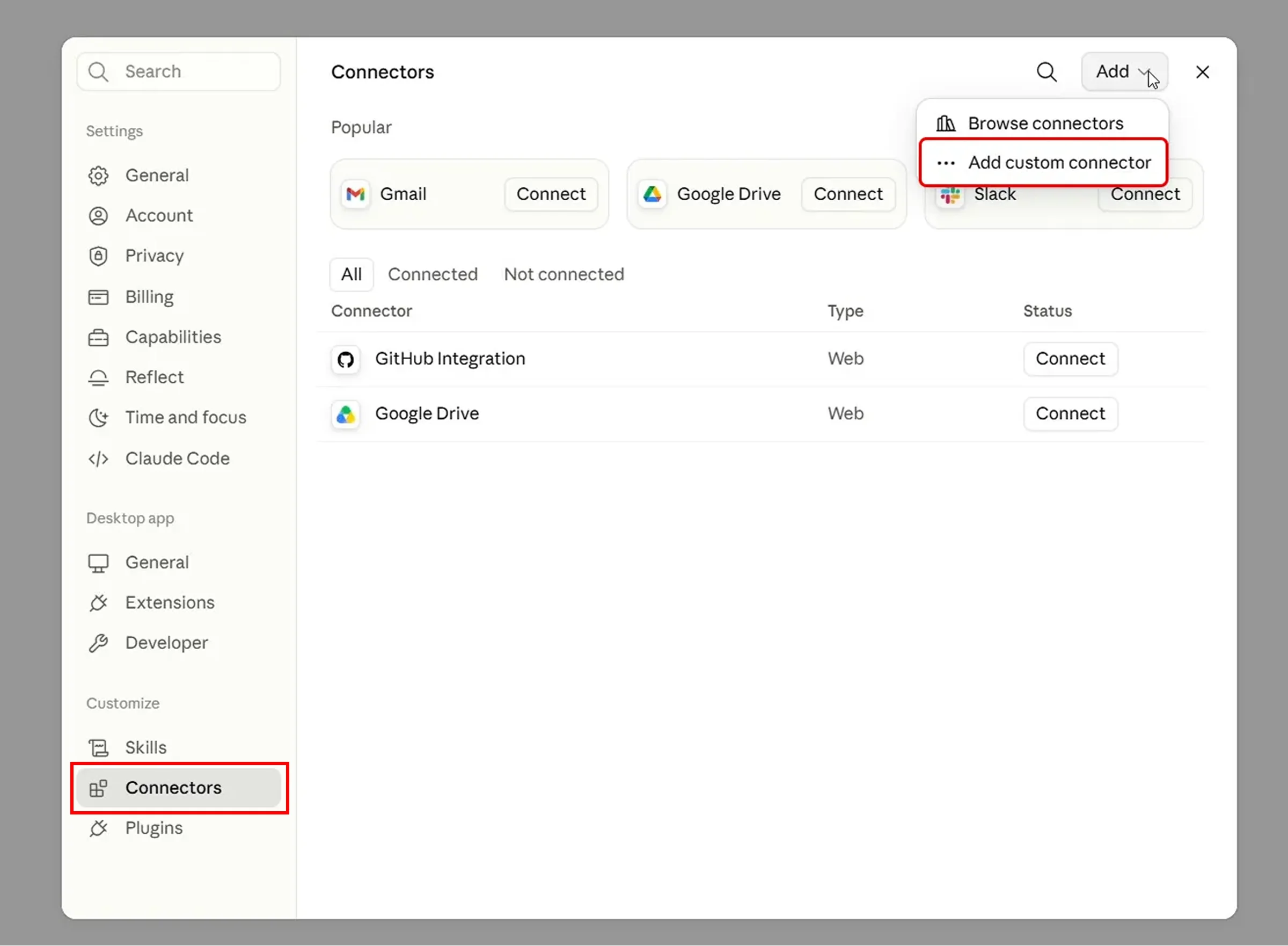The height and width of the screenshot is (946, 1288).
Task: Click the Status column header
Action: click(x=1047, y=311)
